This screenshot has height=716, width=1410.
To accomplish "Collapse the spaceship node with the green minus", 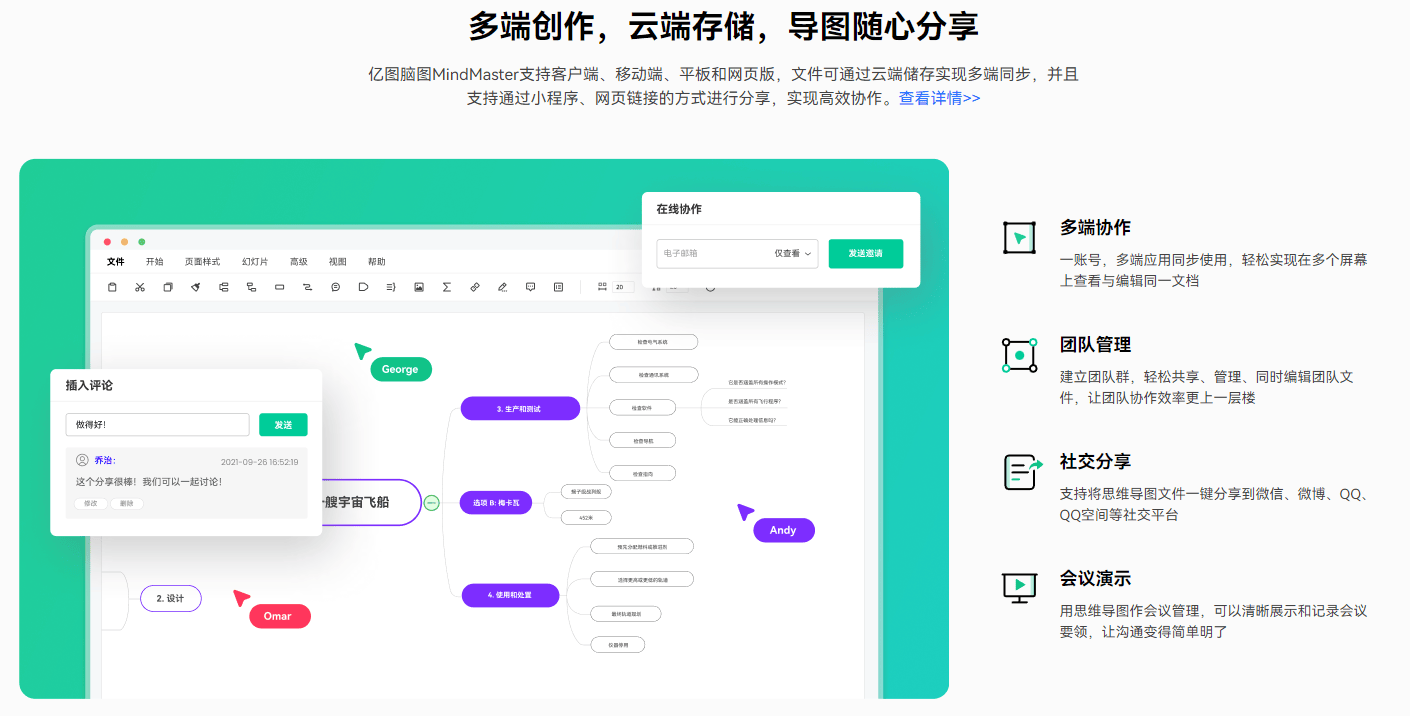I will click(431, 503).
